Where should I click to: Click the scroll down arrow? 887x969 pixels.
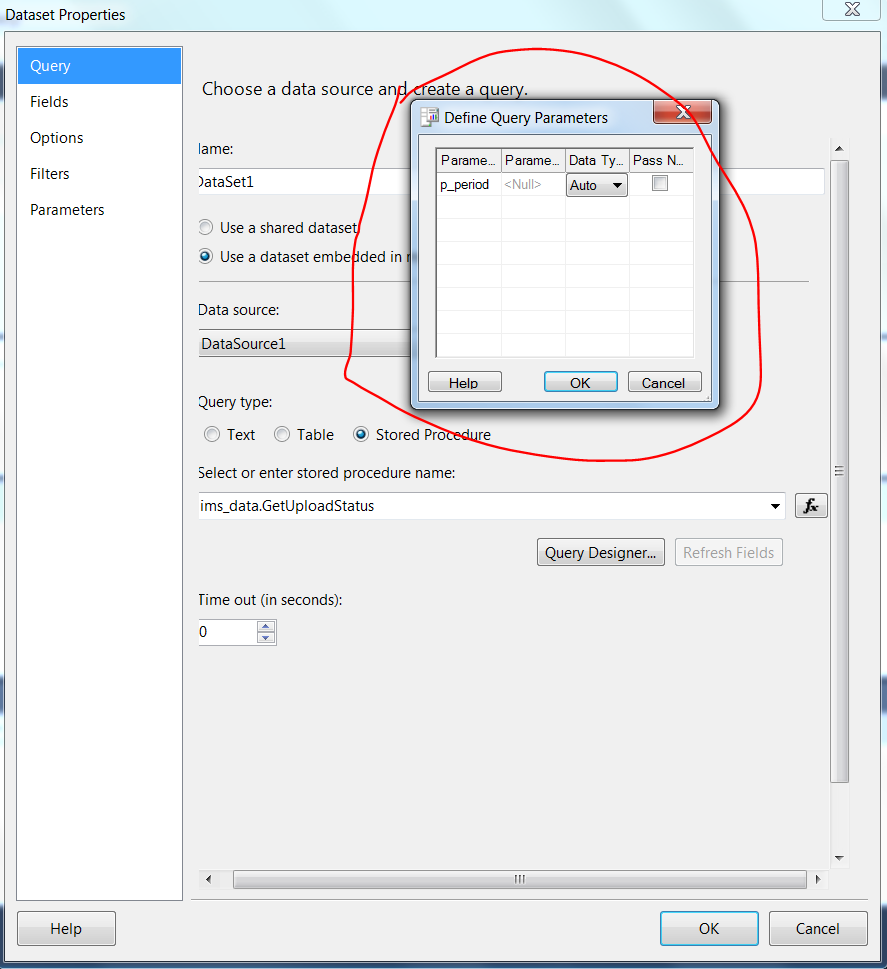point(839,858)
